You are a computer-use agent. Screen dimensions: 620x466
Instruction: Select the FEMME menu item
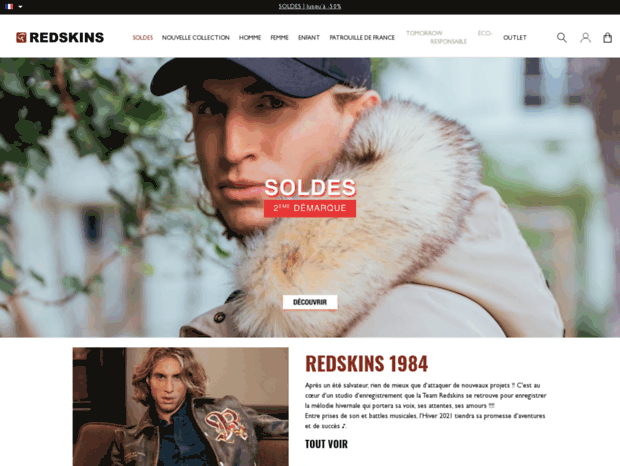280,38
